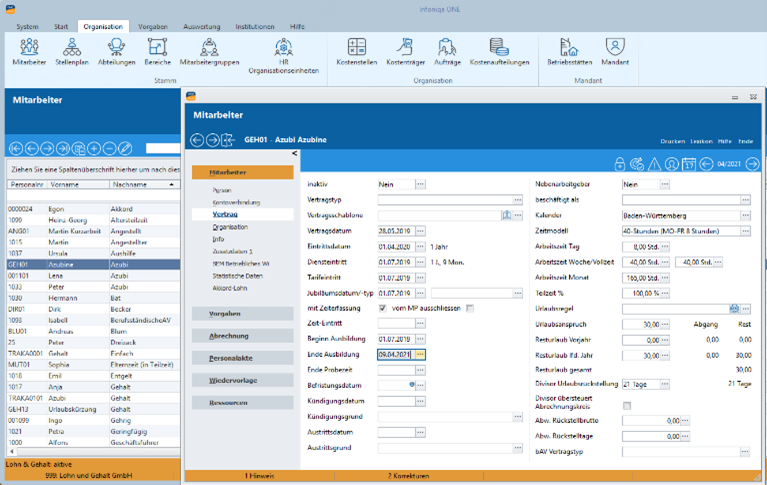The width and height of the screenshot is (767, 485).
Task: Click the person circle icon in period toolbar
Action: point(672,164)
